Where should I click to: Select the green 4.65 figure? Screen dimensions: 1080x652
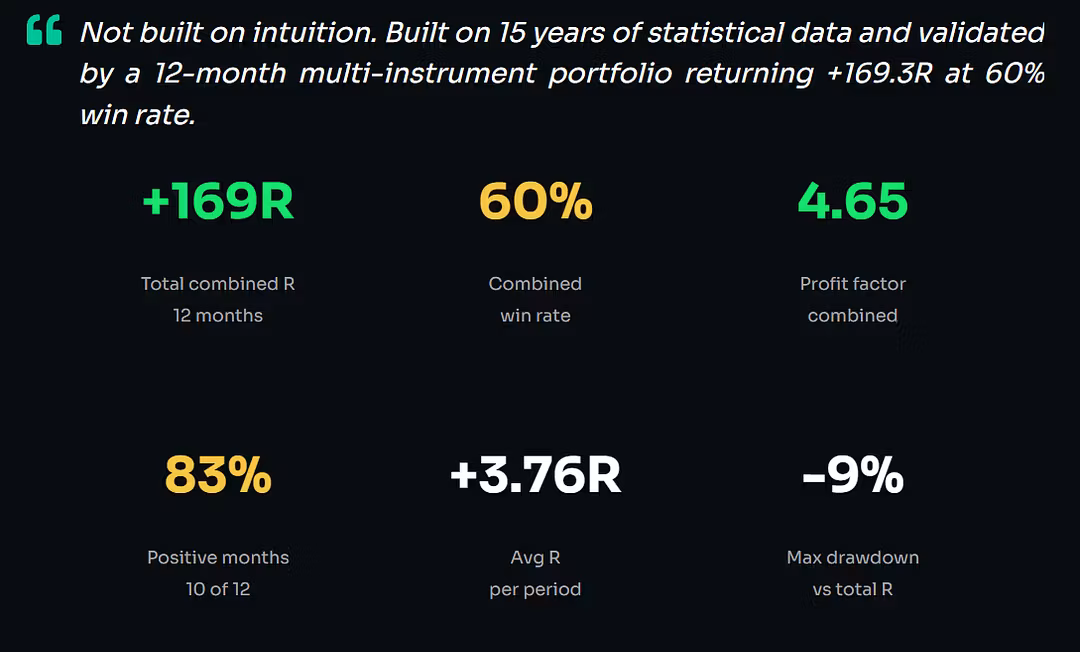pos(853,201)
